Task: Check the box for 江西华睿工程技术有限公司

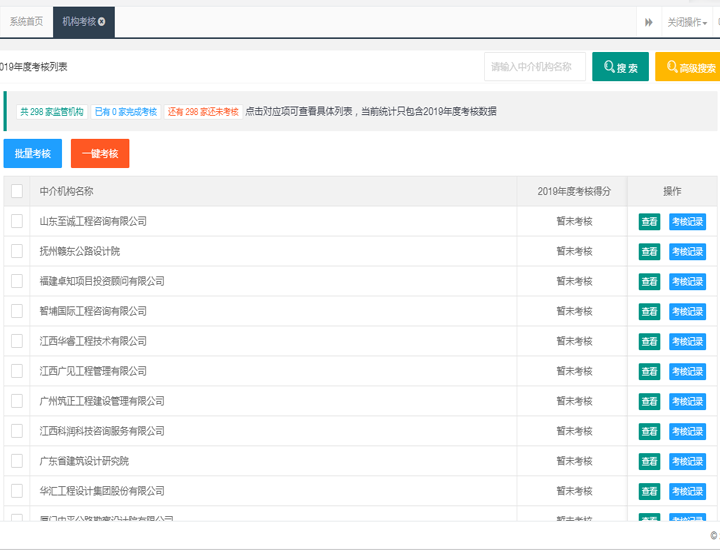Action: (x=17, y=341)
